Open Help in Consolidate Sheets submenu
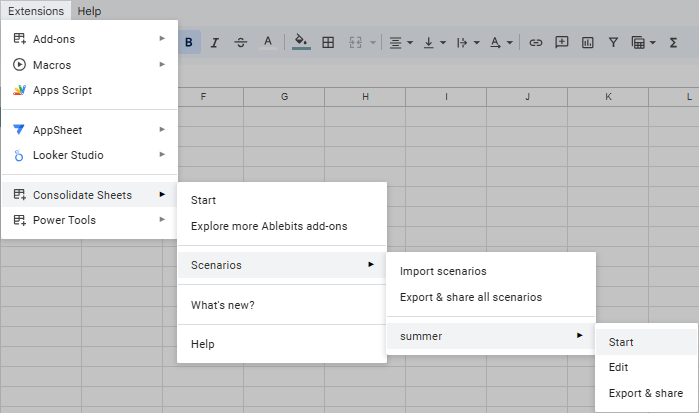Image resolution: width=699 pixels, height=413 pixels. click(x=282, y=344)
